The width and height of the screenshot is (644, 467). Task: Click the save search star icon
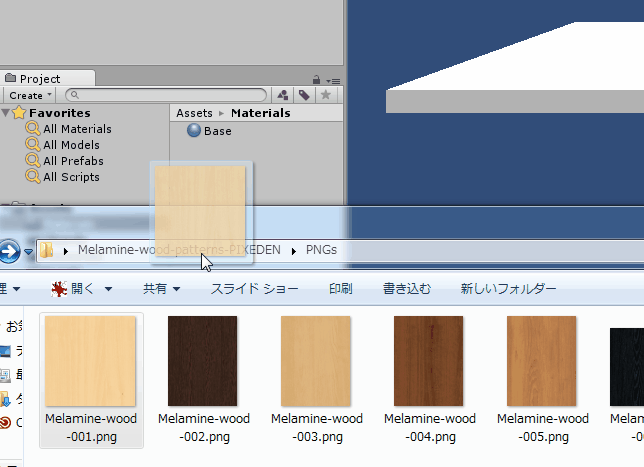[x=326, y=95]
